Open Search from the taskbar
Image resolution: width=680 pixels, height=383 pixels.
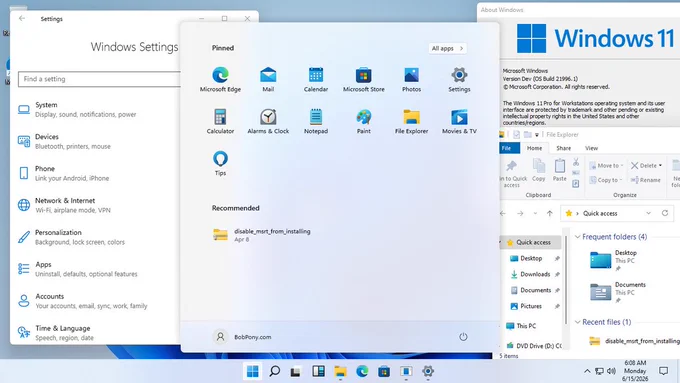[x=275, y=371]
